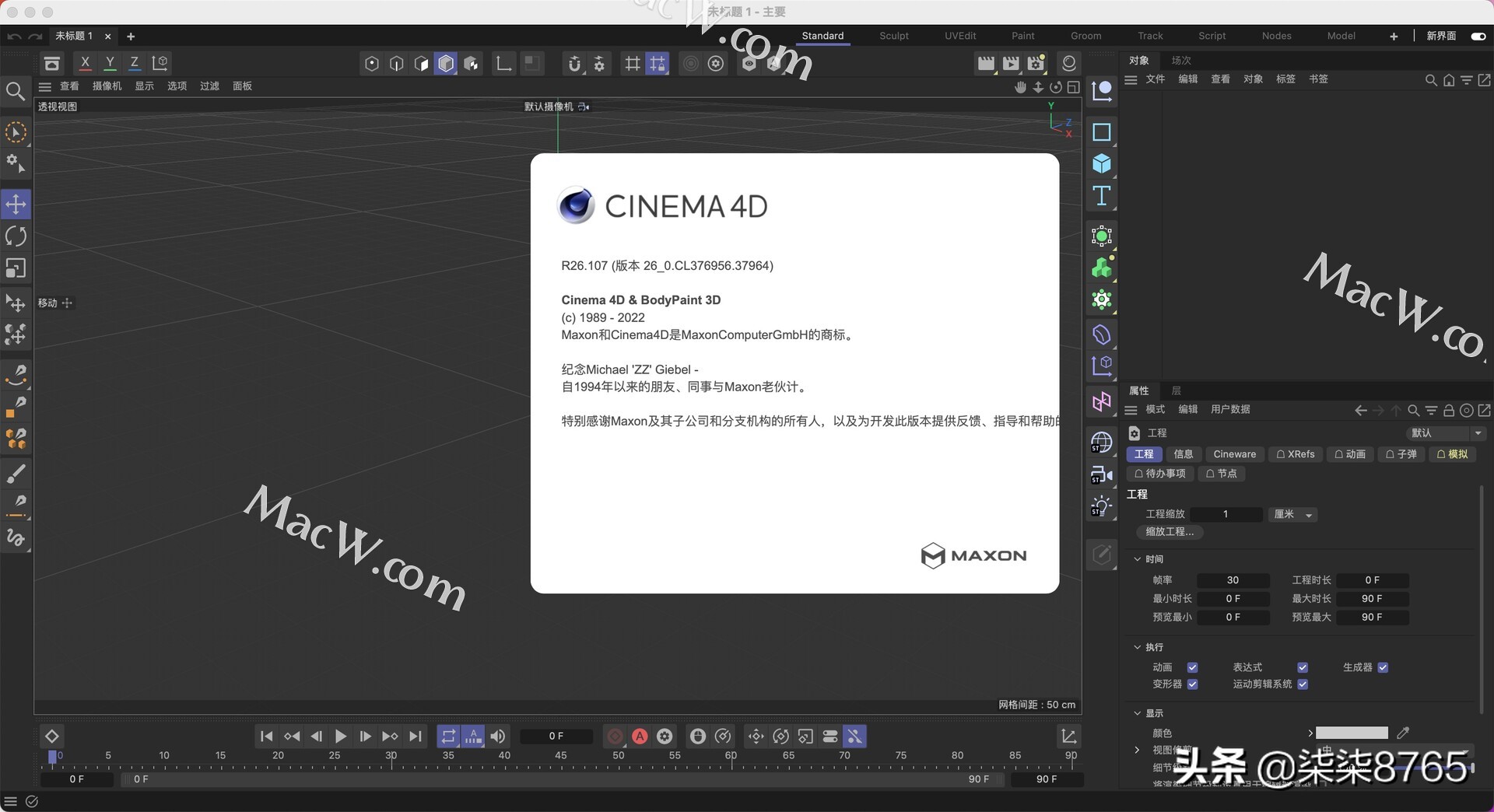The width and height of the screenshot is (1494, 812).
Task: Add a rectangle spline object
Action: point(1101,132)
